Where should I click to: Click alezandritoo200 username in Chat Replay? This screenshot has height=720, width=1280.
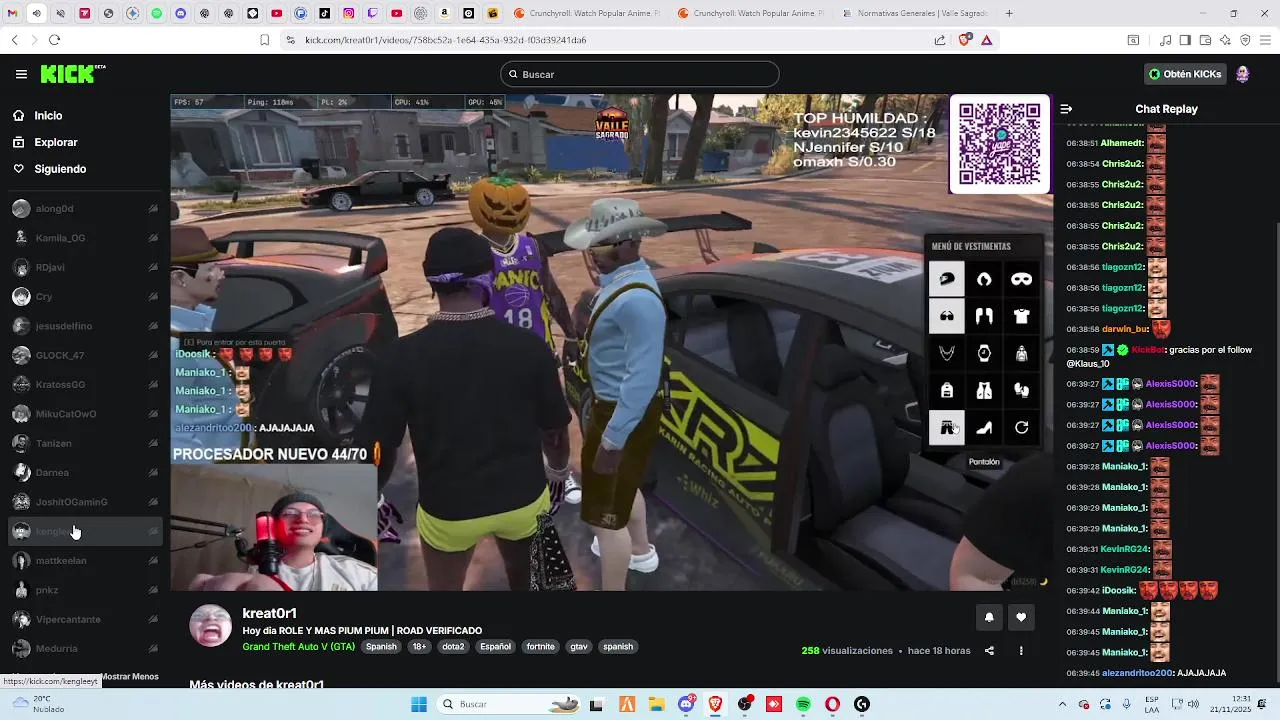(x=1138, y=673)
